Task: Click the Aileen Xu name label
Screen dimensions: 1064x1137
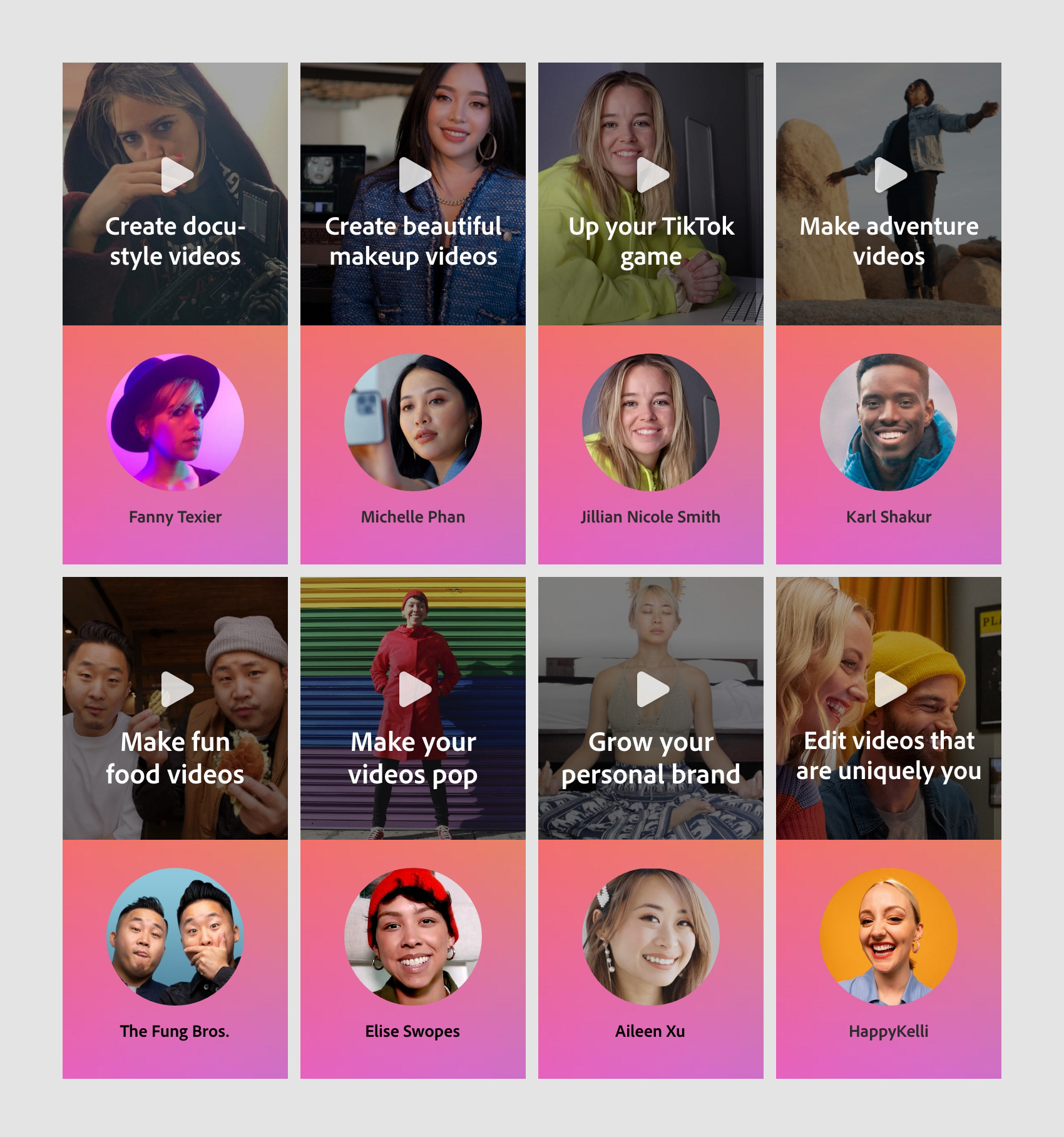Action: 650,1031
